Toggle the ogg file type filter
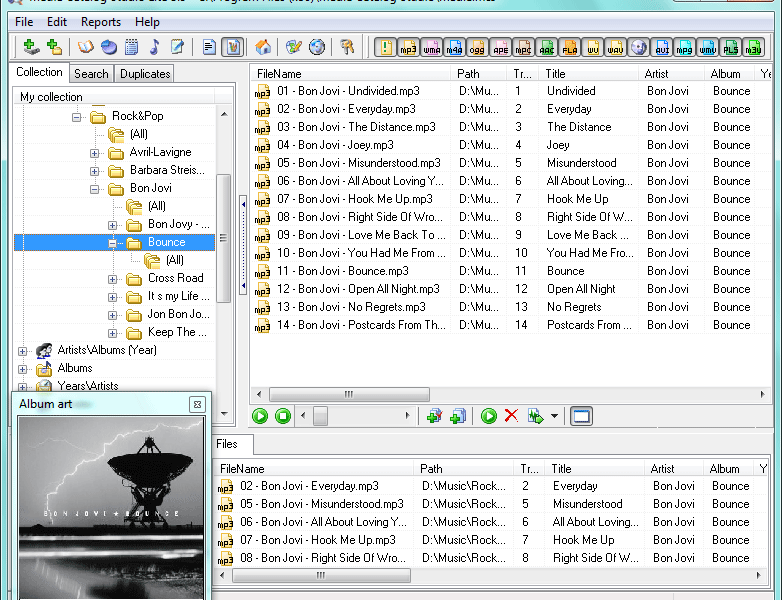The width and height of the screenshot is (782, 600). click(477, 47)
